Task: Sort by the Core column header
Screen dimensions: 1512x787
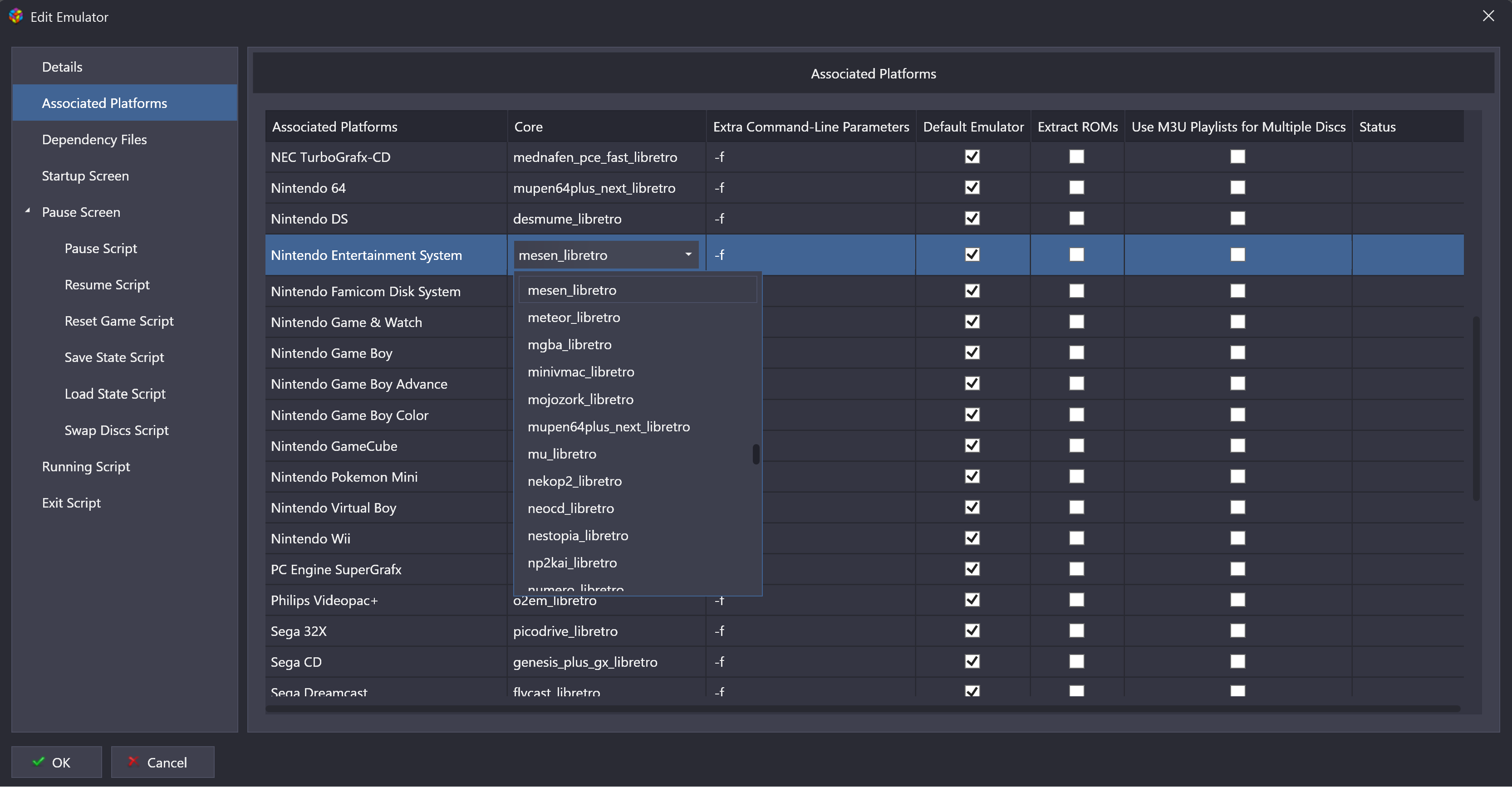Action: tap(606, 127)
